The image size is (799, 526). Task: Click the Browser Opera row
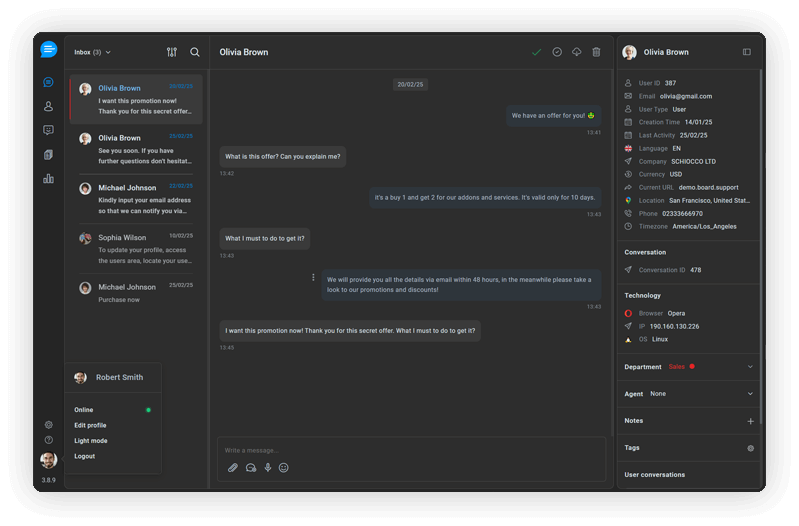click(655, 313)
